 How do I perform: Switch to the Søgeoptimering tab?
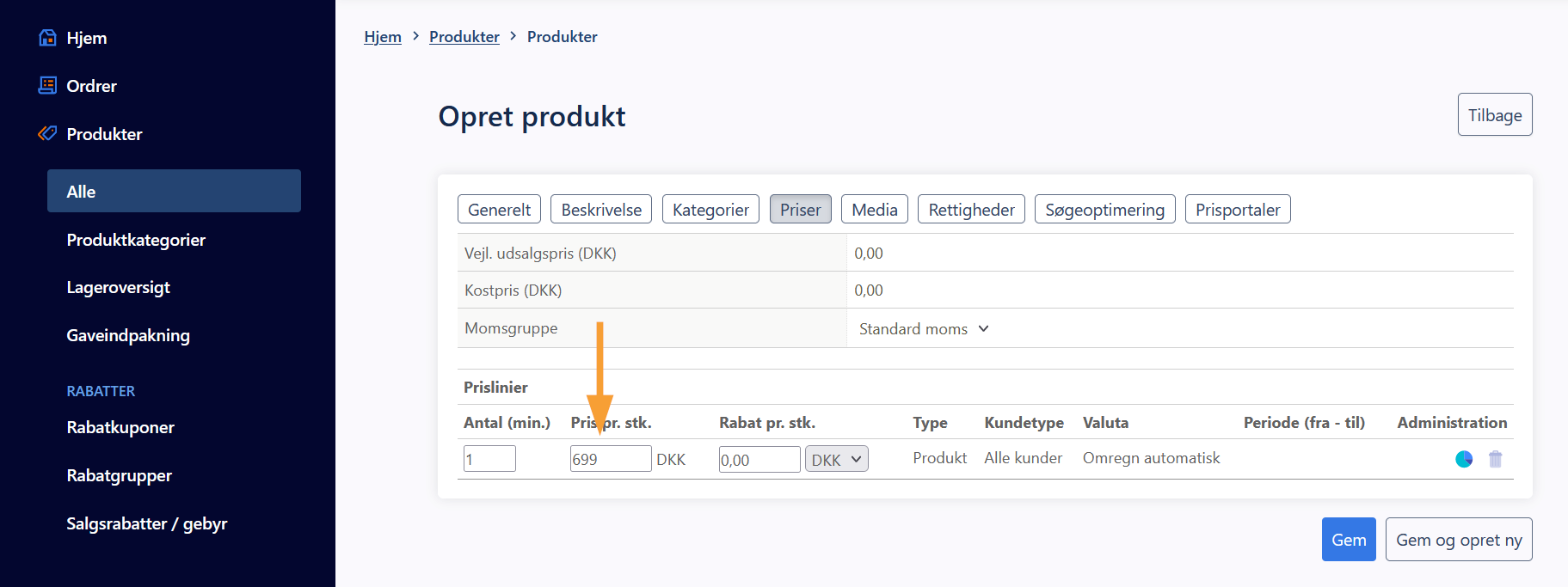click(1104, 209)
